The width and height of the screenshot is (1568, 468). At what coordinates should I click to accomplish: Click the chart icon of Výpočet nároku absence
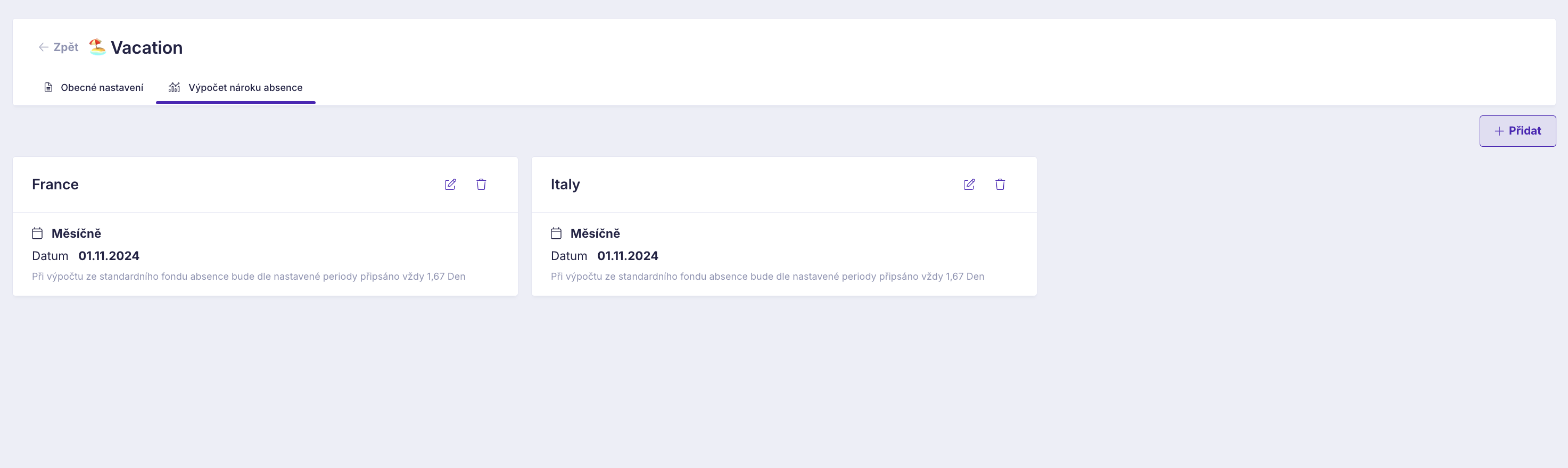point(174,88)
